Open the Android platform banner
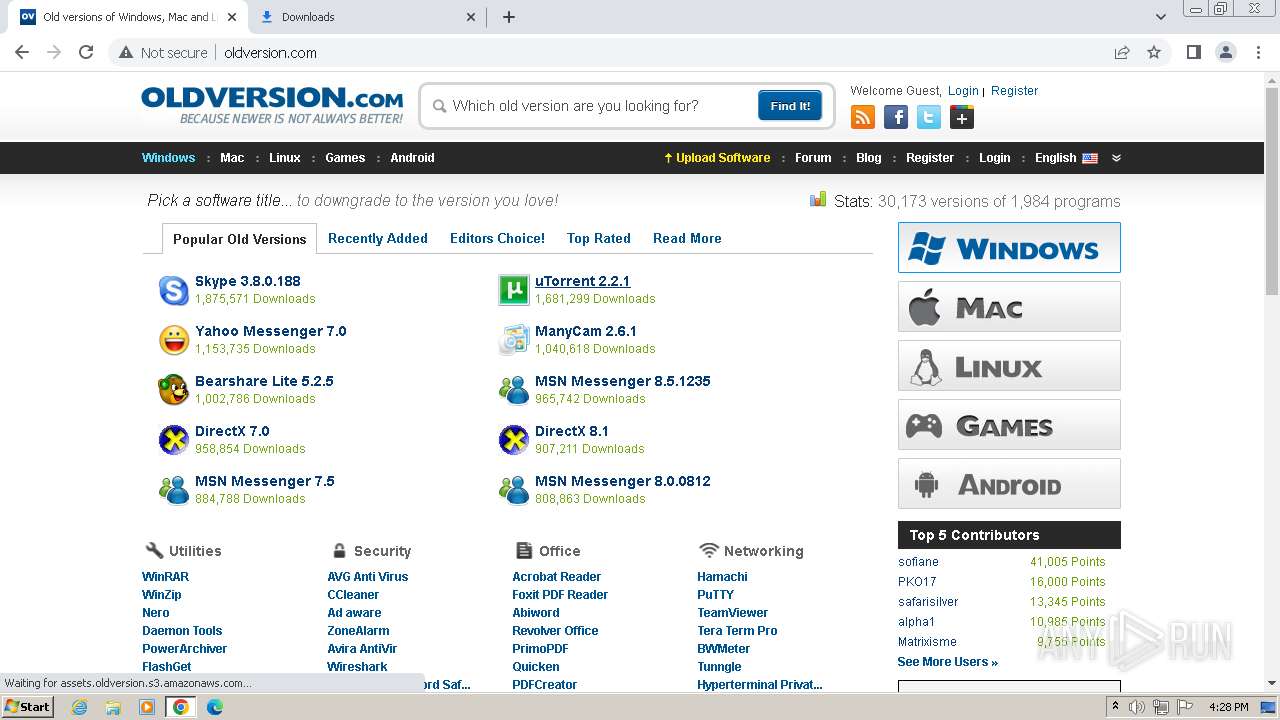The height and width of the screenshot is (720, 1280). [x=1009, y=484]
